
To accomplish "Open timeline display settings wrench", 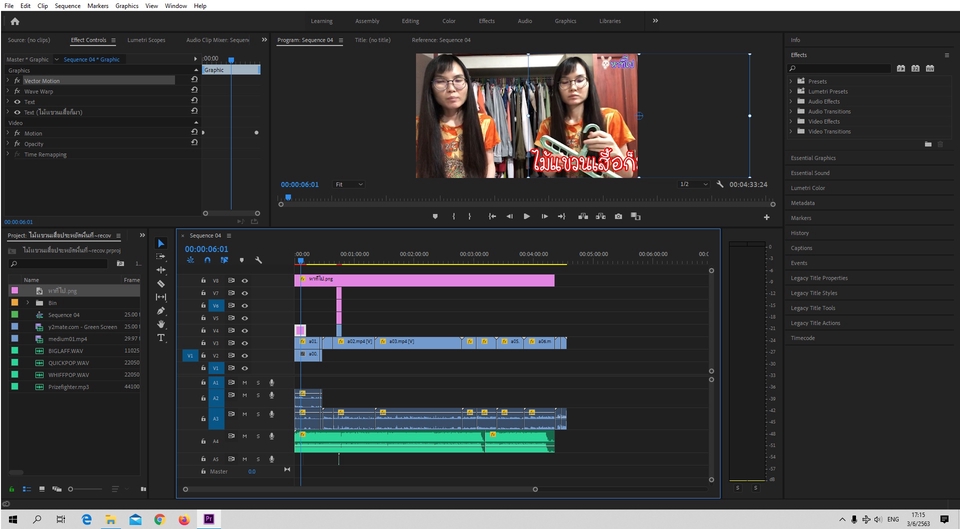I will [258, 260].
